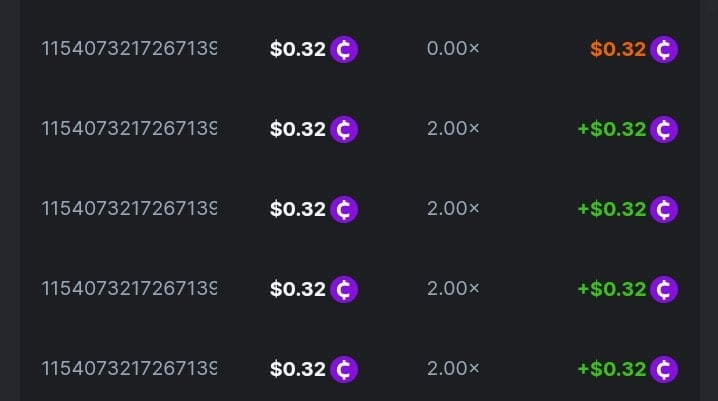The height and width of the screenshot is (401, 718).
Task: Click the 2.00× multiplier in the third row
Action: 453,208
